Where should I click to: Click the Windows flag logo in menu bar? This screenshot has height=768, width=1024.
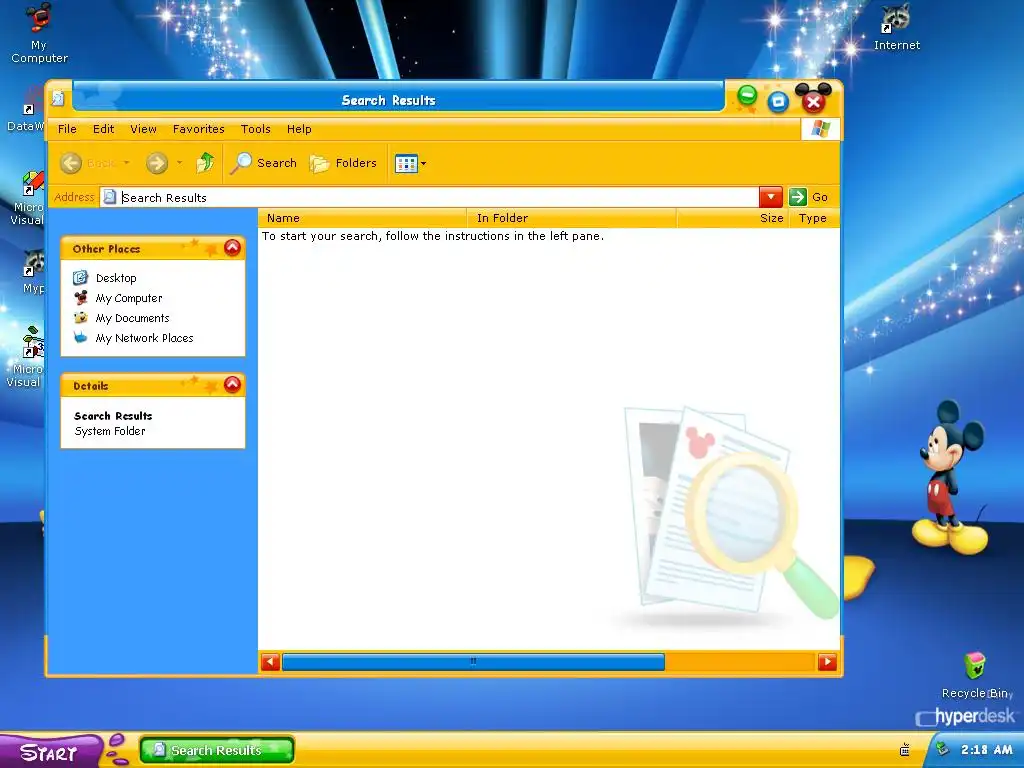[820, 129]
